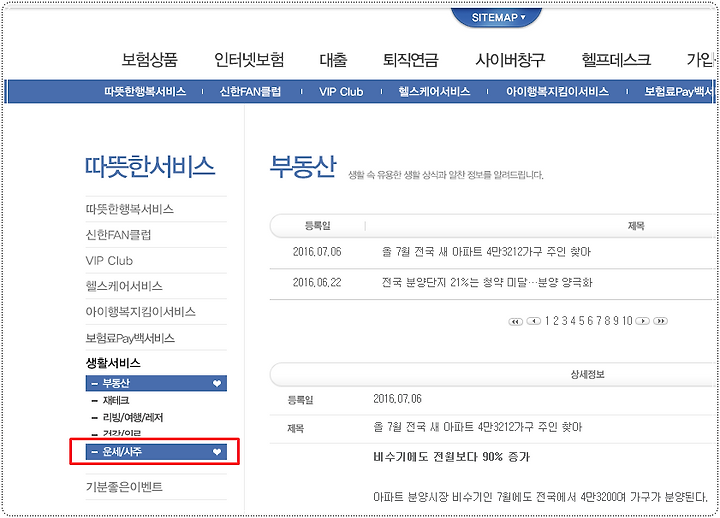
Task: Open the SITEMAP dropdown
Action: point(498,17)
